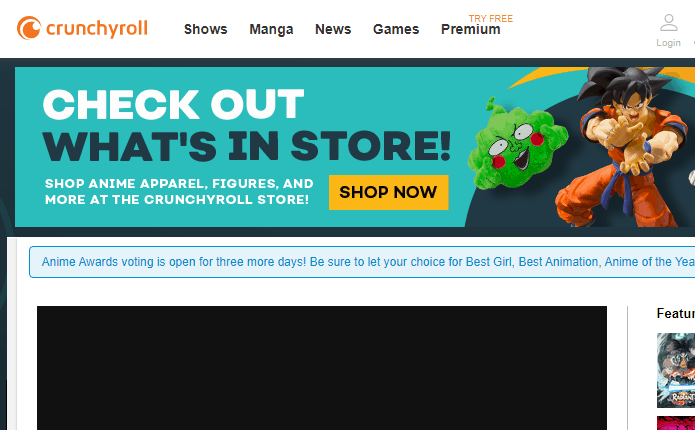
Task: Click the Crunchyroll orange logo icon
Action: [x=29, y=28]
